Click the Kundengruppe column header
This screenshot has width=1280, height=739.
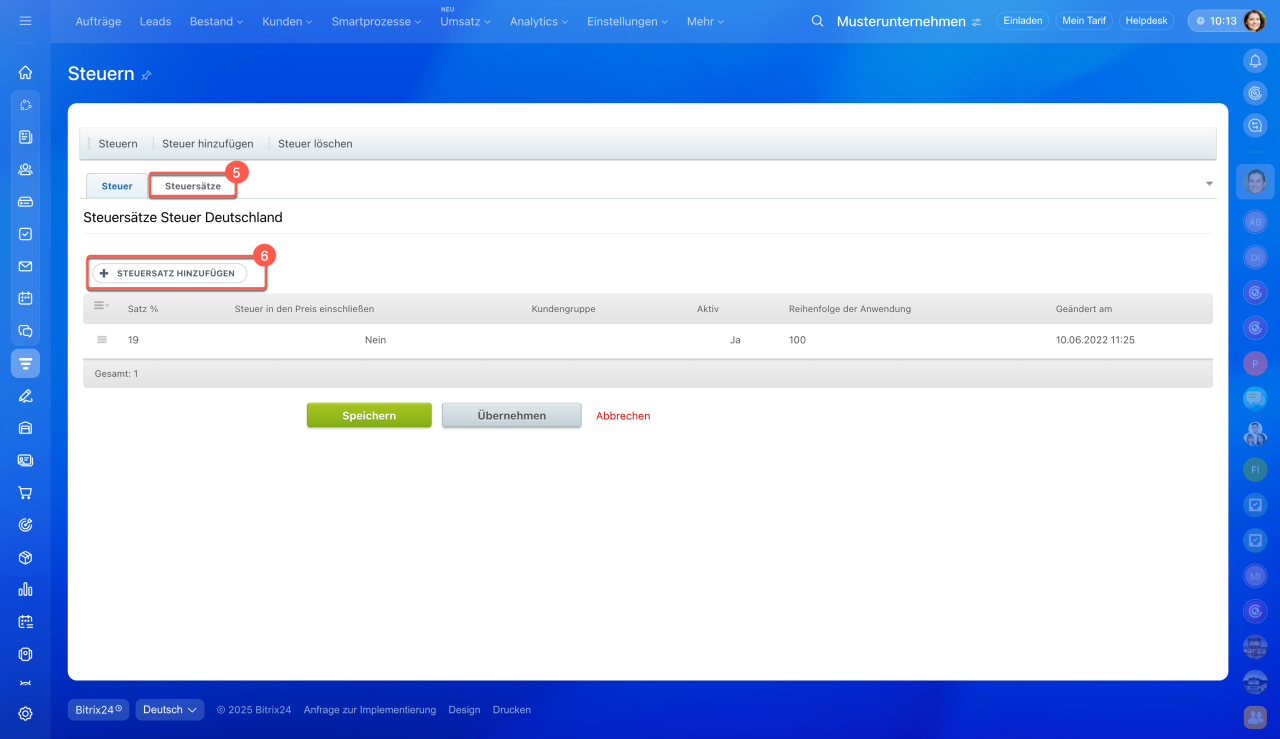coord(564,309)
